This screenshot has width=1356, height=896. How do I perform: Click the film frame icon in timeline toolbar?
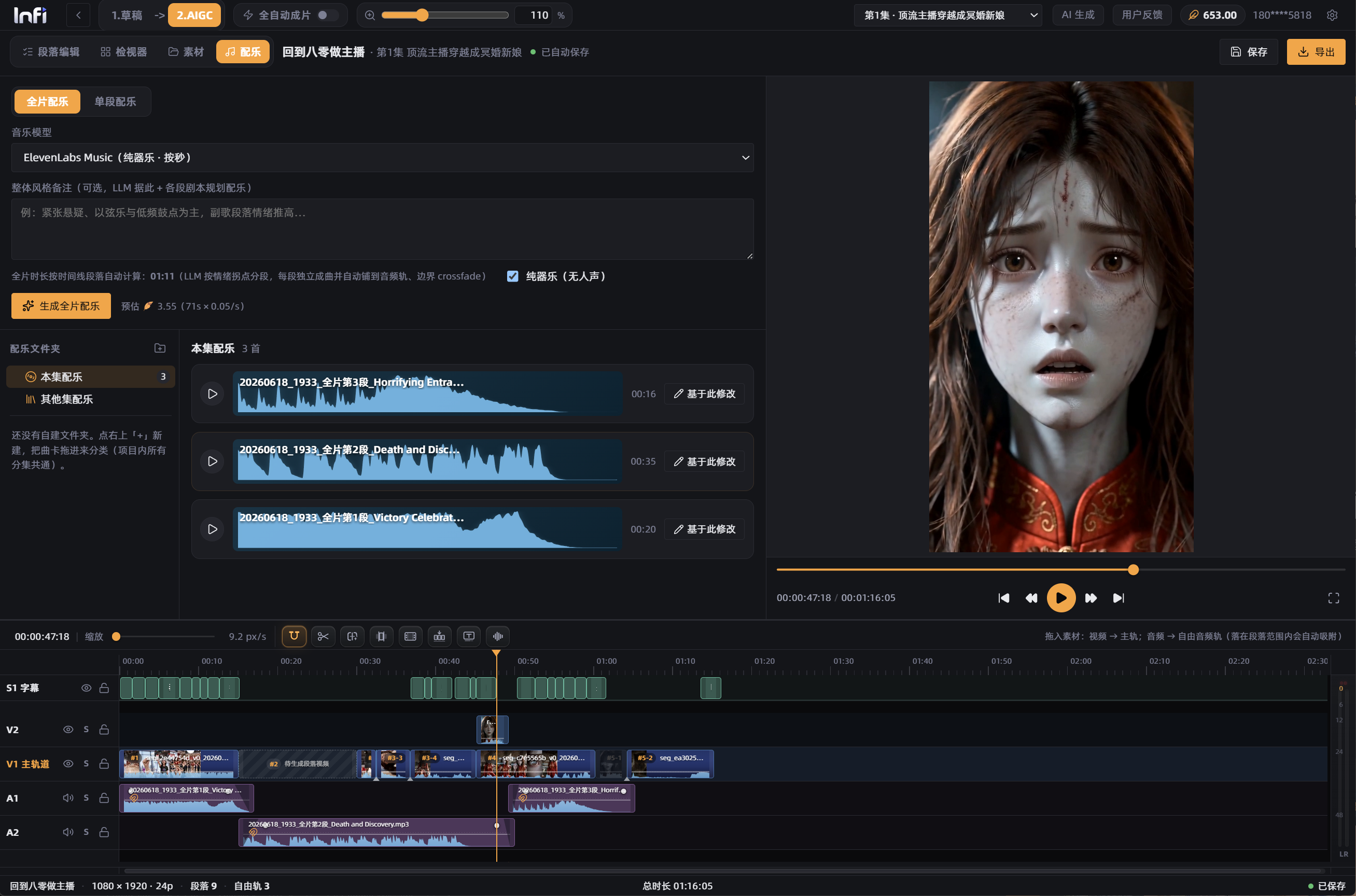click(x=410, y=636)
